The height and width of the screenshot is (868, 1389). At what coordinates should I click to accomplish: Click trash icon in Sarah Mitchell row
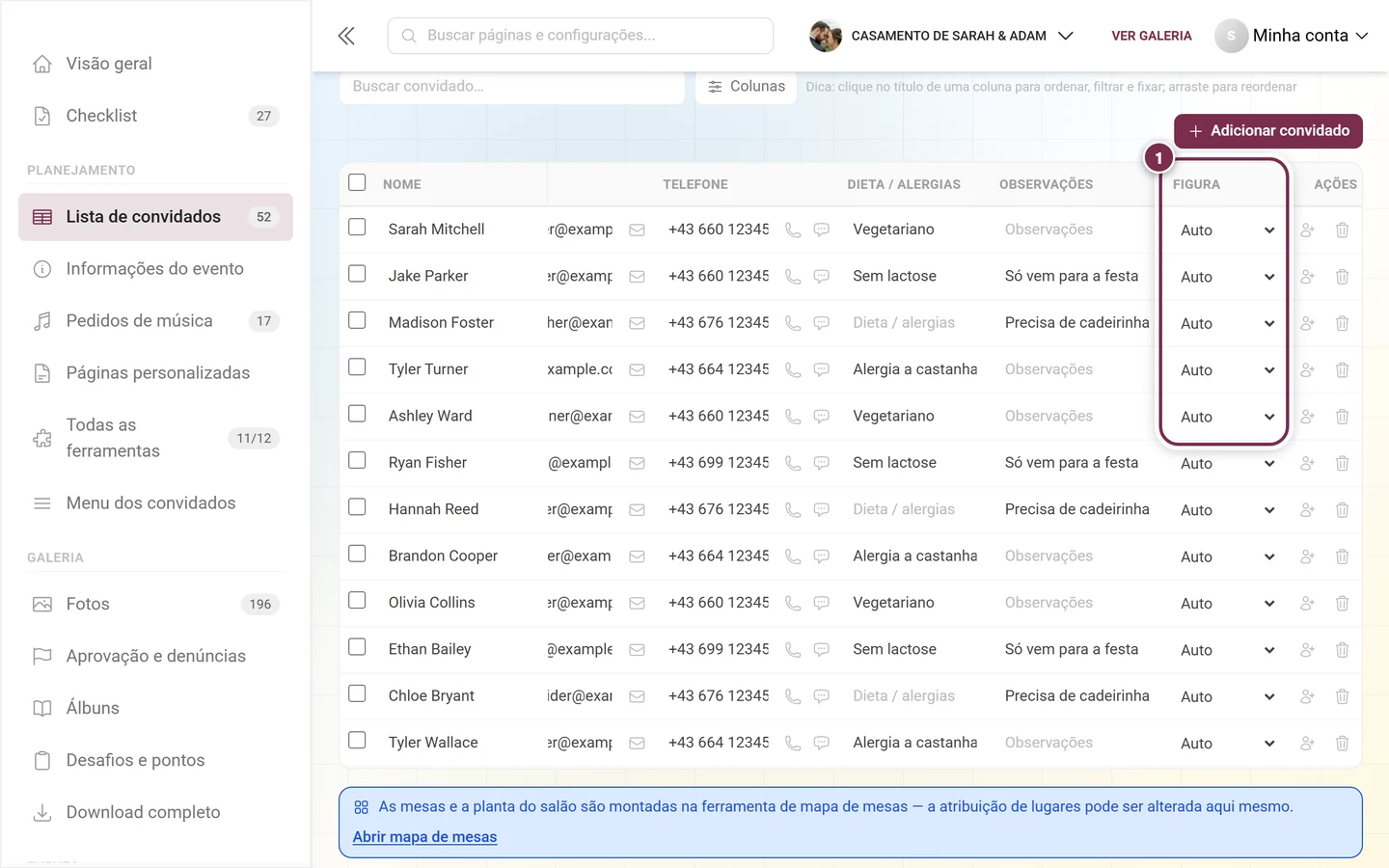tap(1342, 231)
